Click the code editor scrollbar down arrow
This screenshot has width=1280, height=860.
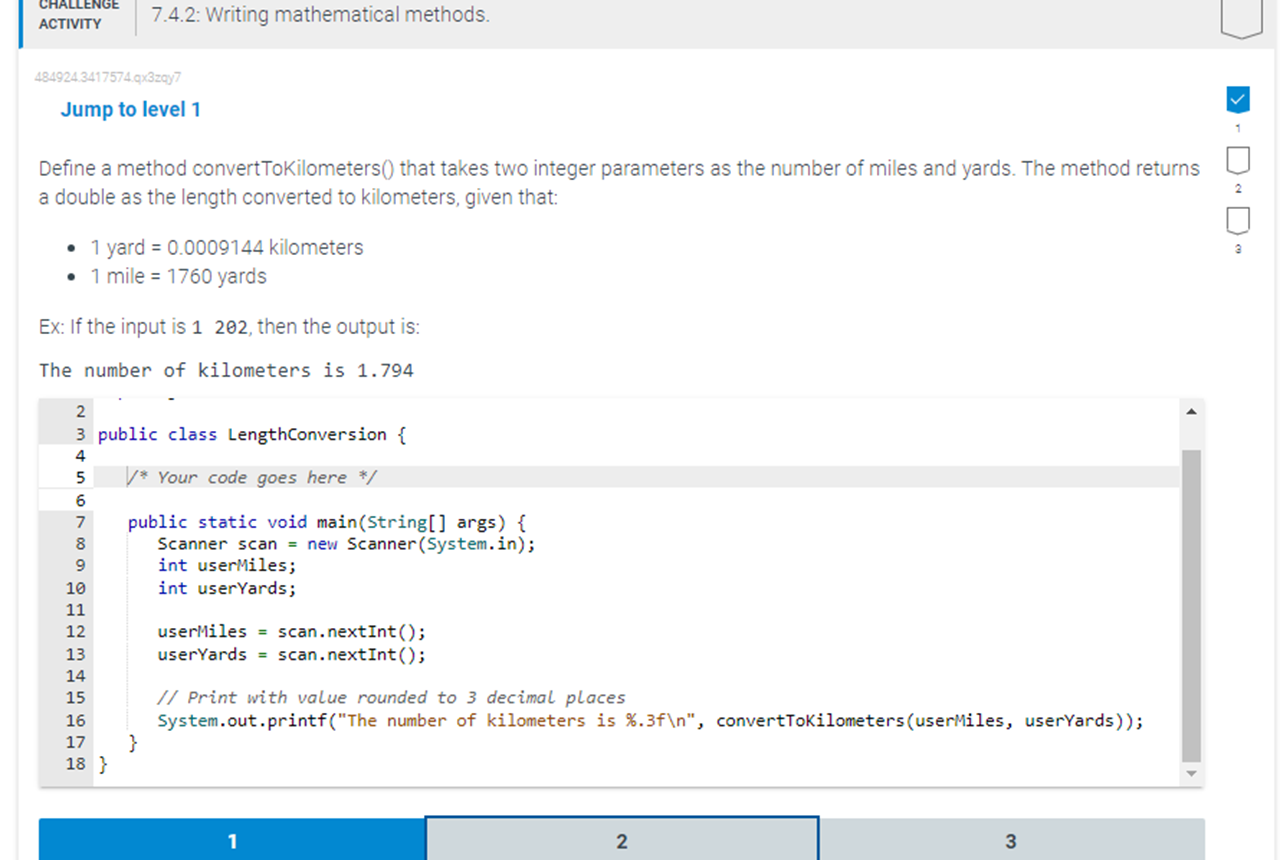coord(1191,772)
